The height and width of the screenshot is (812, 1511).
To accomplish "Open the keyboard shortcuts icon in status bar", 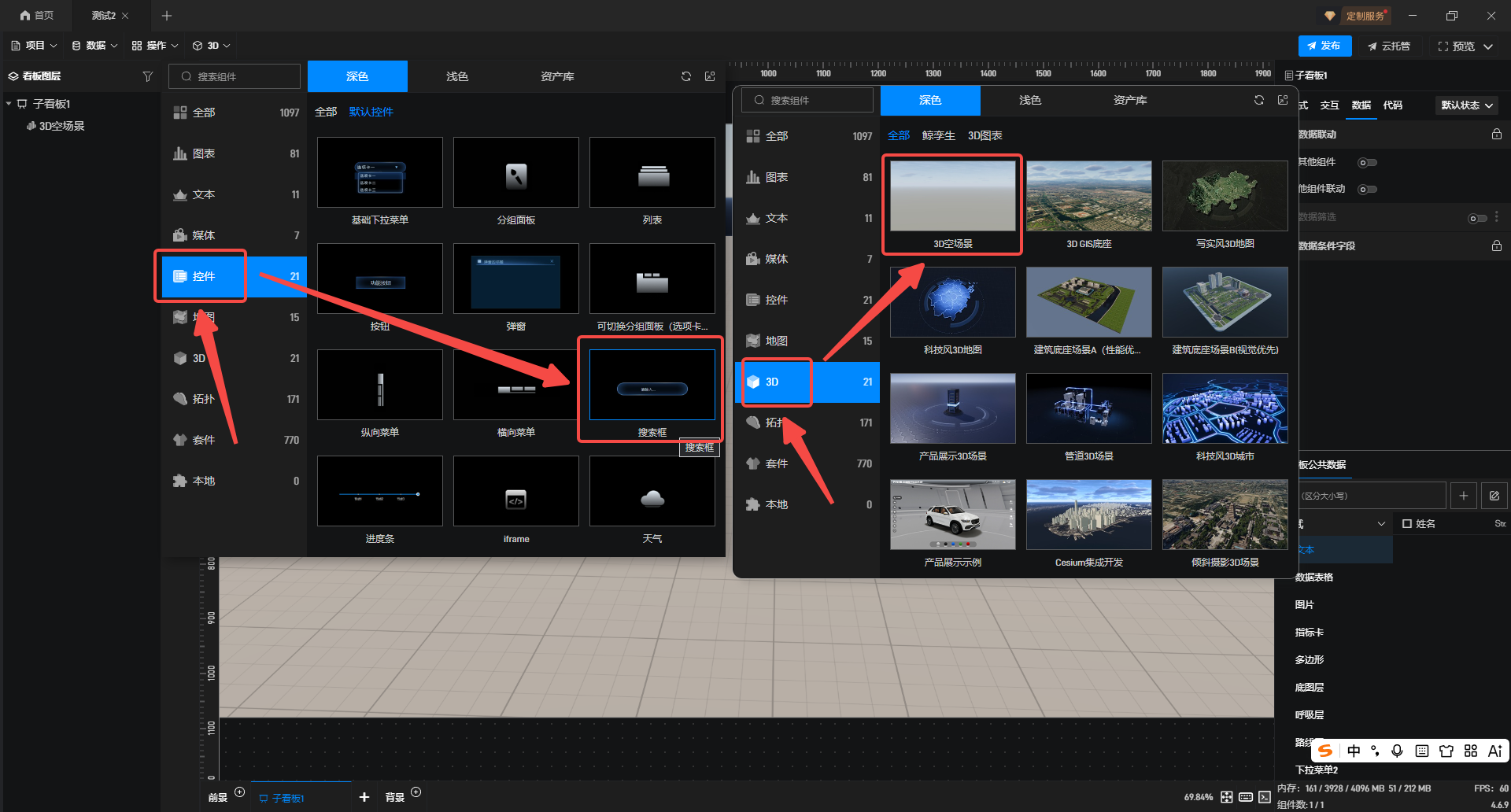I will (1246, 797).
